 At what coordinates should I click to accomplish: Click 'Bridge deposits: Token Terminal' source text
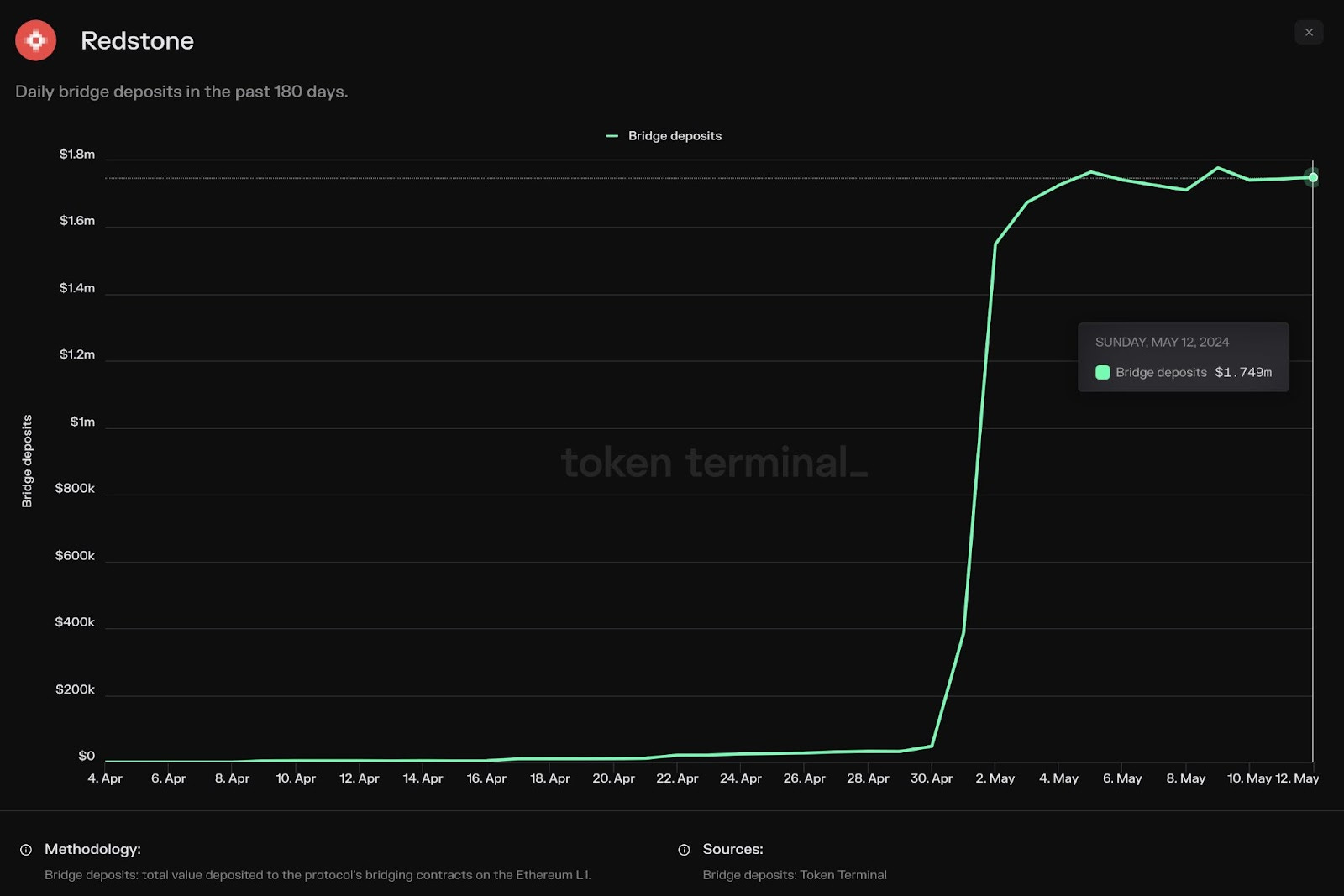pyautogui.click(x=795, y=875)
